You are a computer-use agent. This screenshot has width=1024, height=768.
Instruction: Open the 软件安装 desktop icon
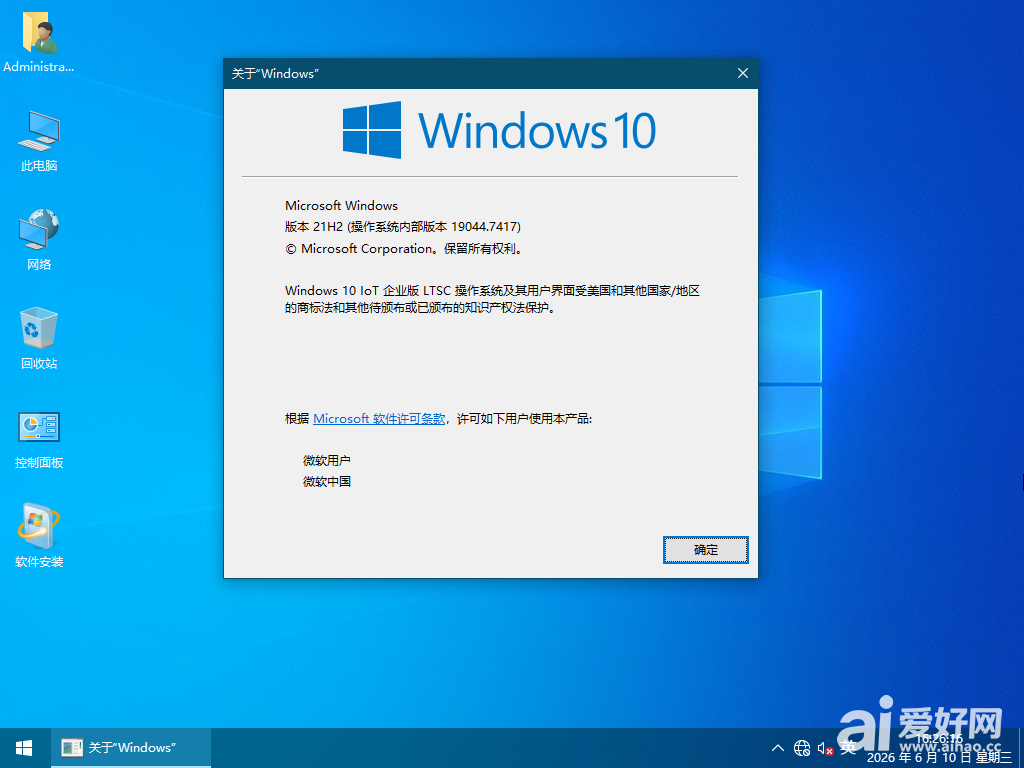pos(39,536)
